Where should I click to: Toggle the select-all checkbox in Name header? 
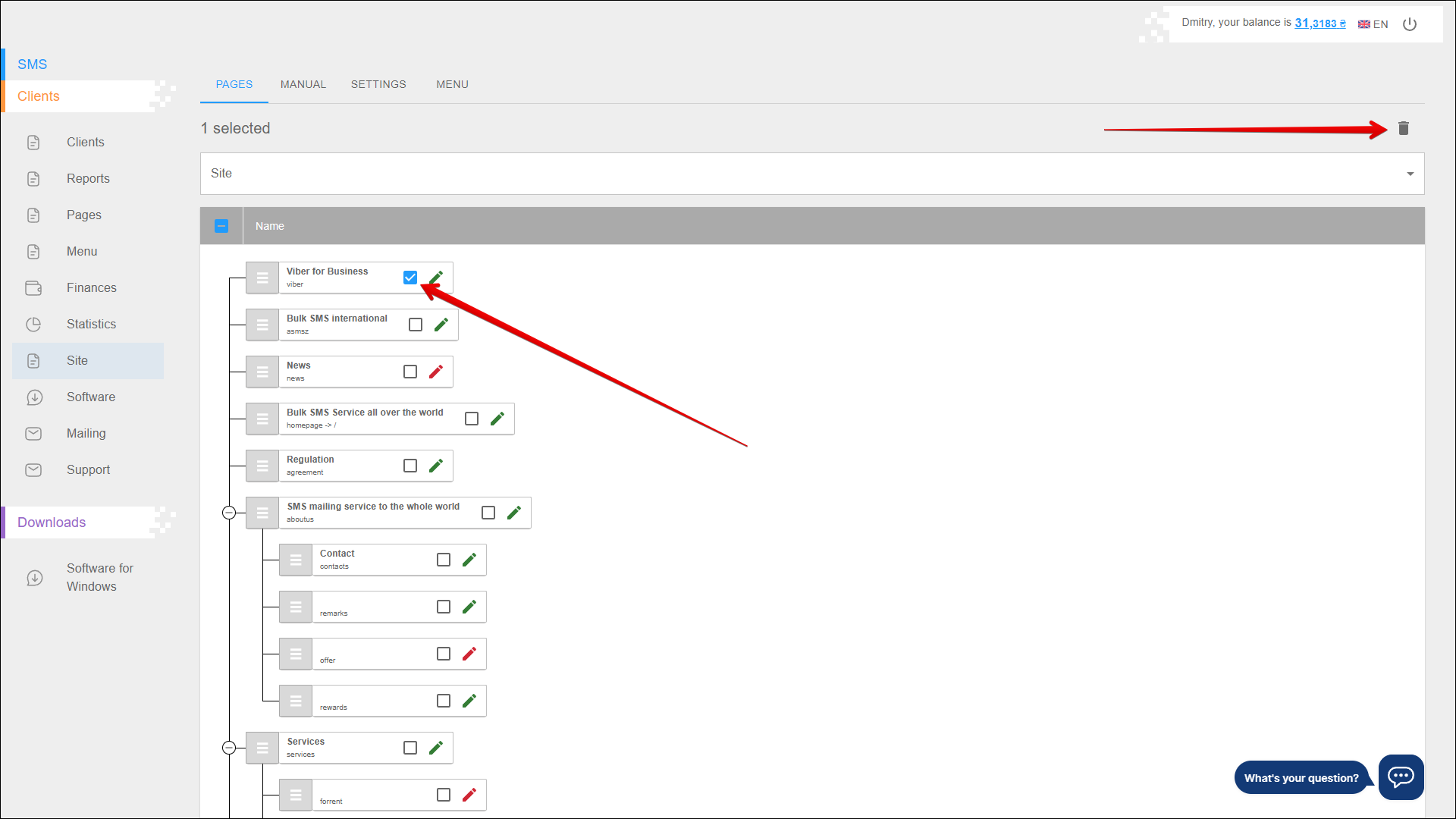click(x=221, y=226)
